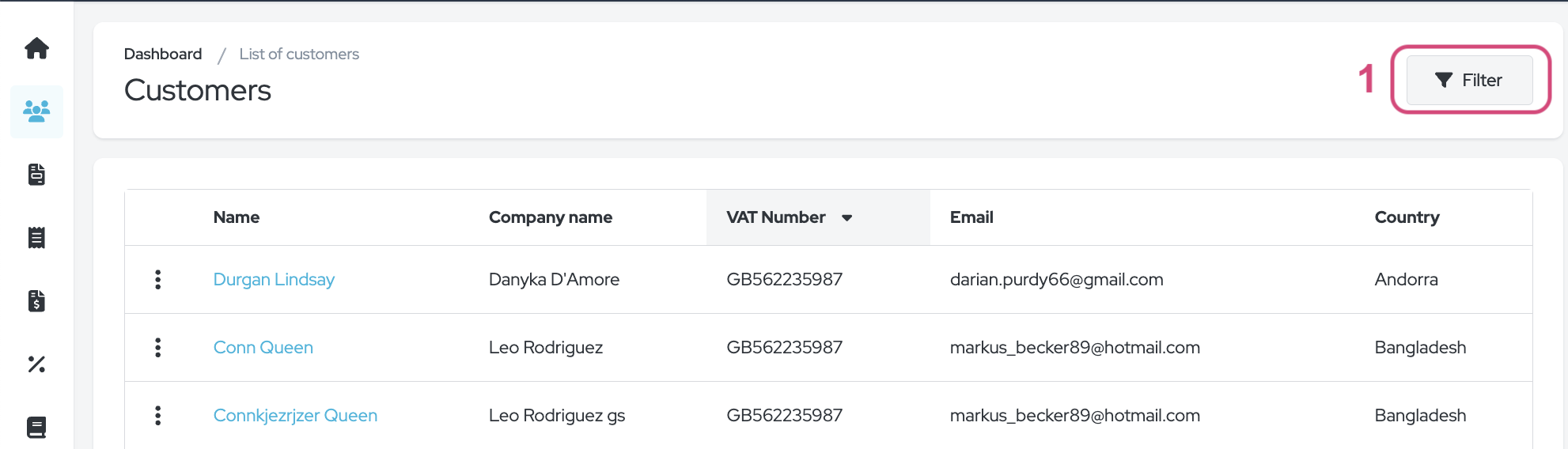This screenshot has height=449, width=1568.
Task: Open three-dot menu for Durgan Lindsay
Action: [158, 280]
